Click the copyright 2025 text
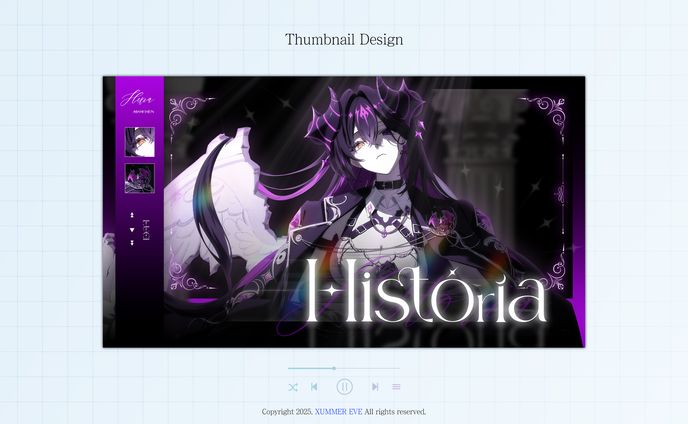 (x=287, y=412)
